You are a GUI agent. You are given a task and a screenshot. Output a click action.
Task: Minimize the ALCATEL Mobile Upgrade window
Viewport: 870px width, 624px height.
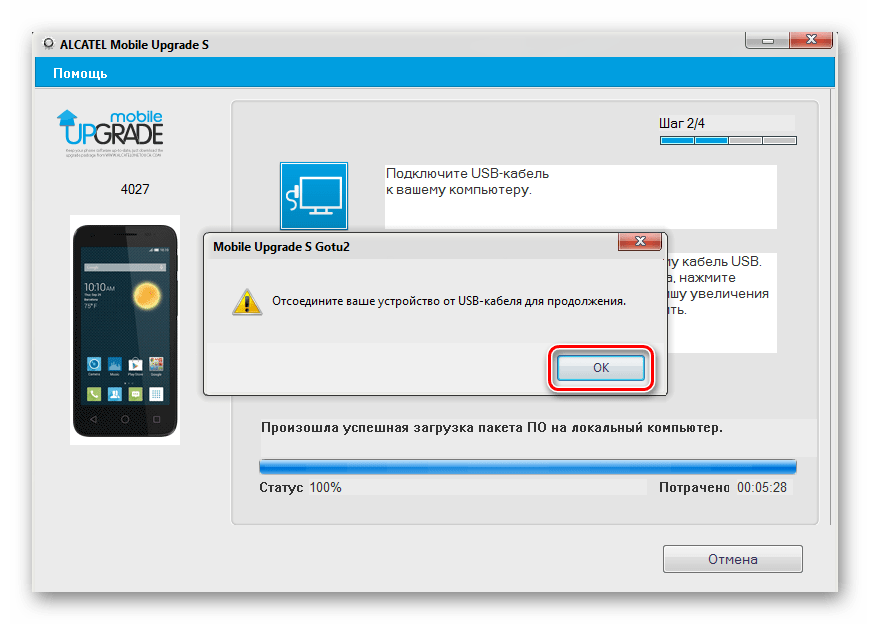[x=767, y=40]
